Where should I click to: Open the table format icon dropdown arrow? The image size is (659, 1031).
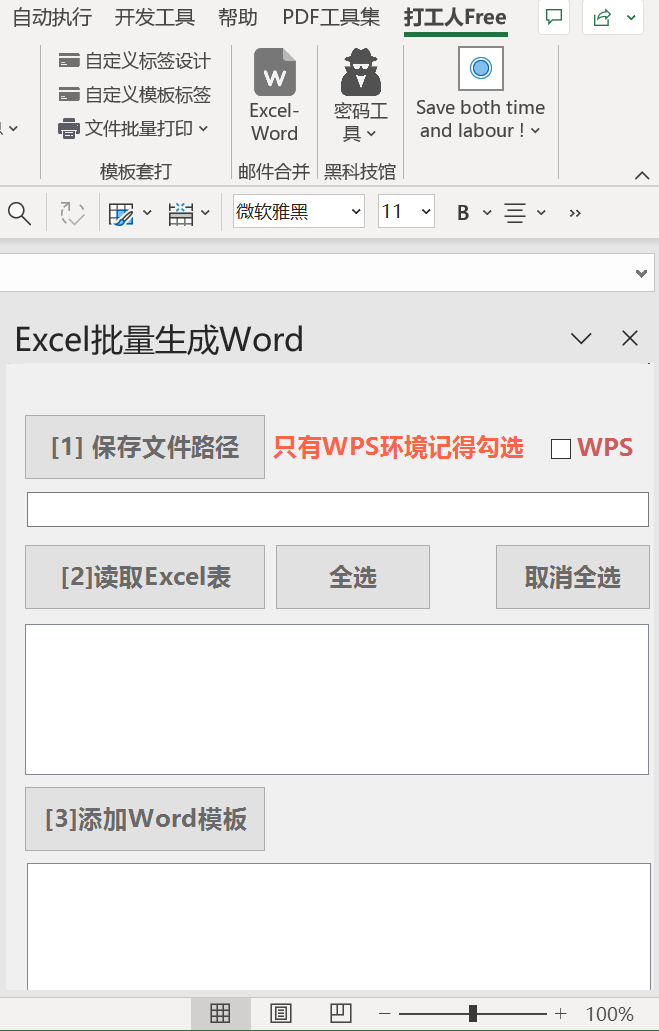pos(147,212)
